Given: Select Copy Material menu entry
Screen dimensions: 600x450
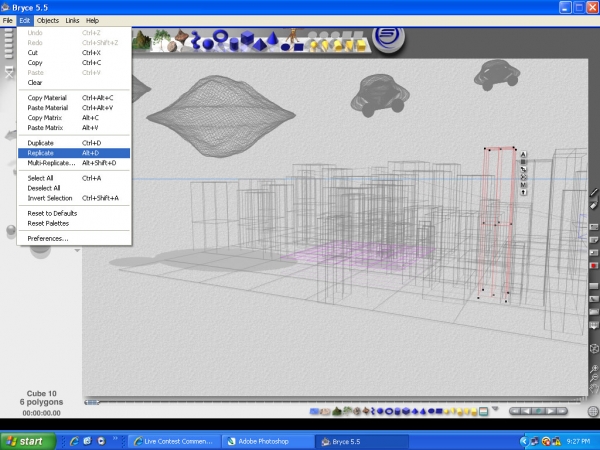Looking at the screenshot, I should tap(74, 98).
